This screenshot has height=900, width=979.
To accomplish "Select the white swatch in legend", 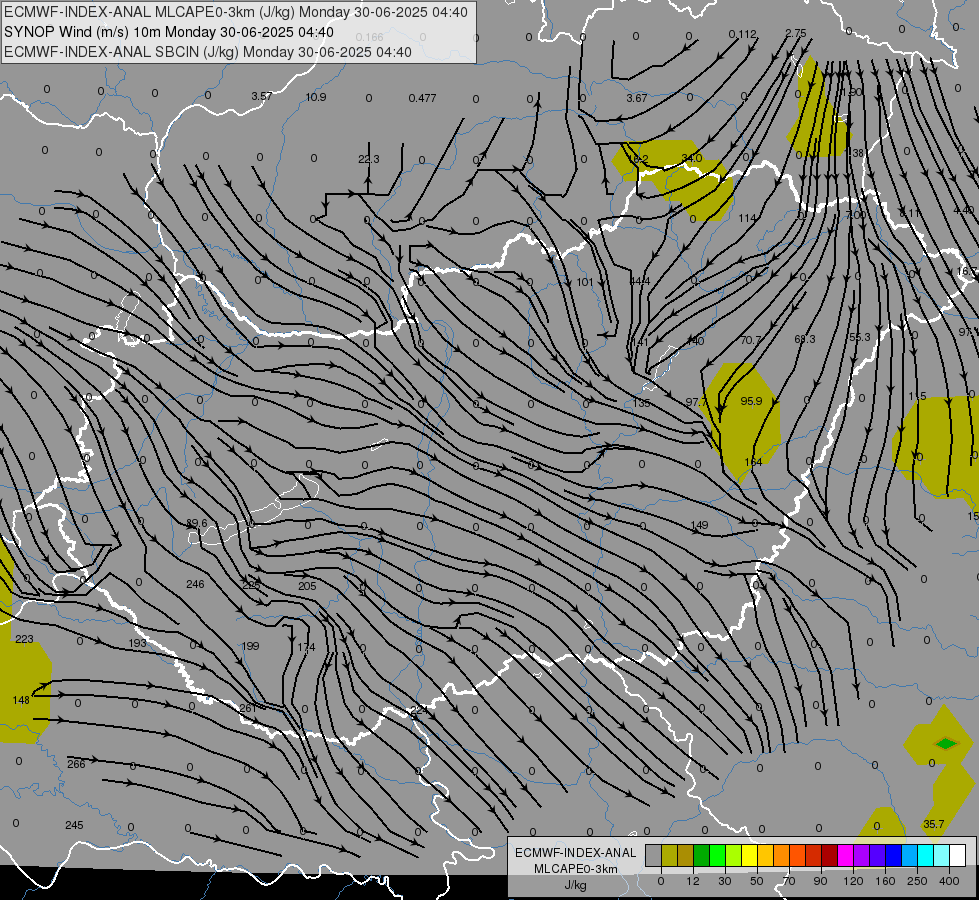I will click(x=957, y=855).
